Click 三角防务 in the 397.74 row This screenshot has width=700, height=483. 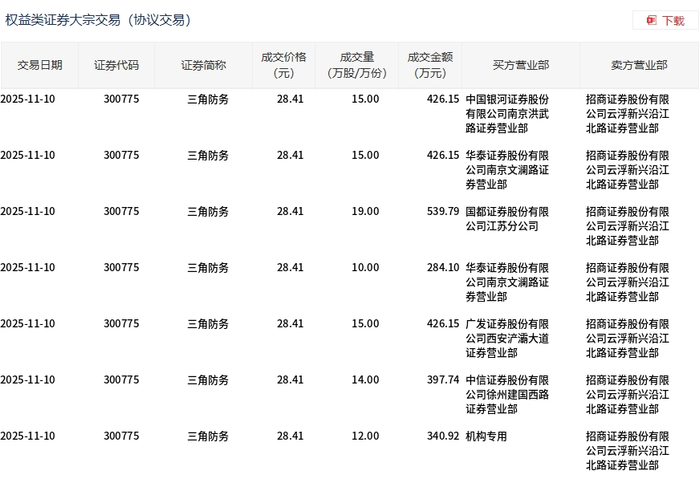coord(208,380)
